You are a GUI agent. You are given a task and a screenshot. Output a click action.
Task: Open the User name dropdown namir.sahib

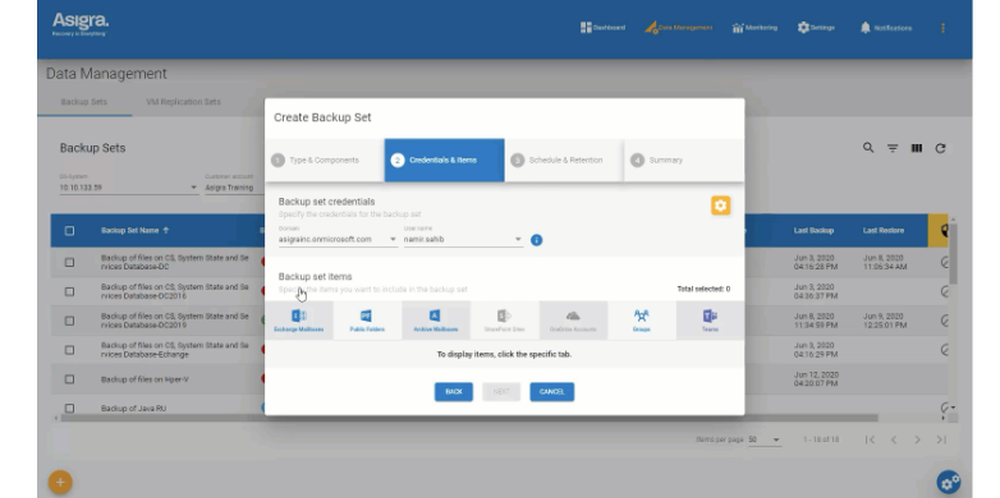point(462,240)
